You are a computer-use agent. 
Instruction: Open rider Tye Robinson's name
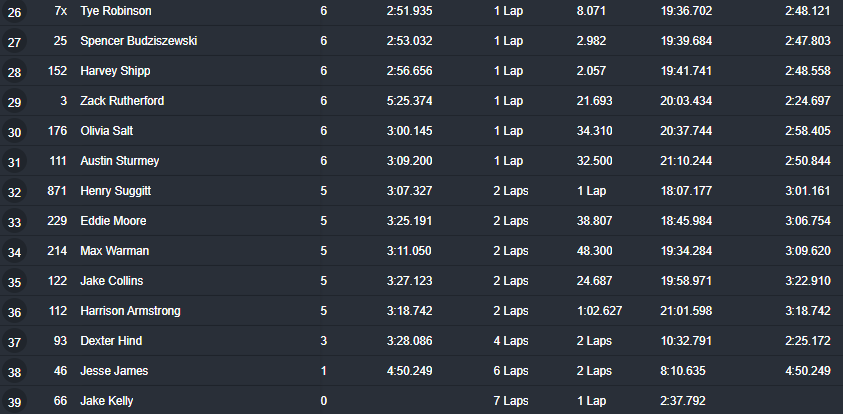(x=116, y=11)
